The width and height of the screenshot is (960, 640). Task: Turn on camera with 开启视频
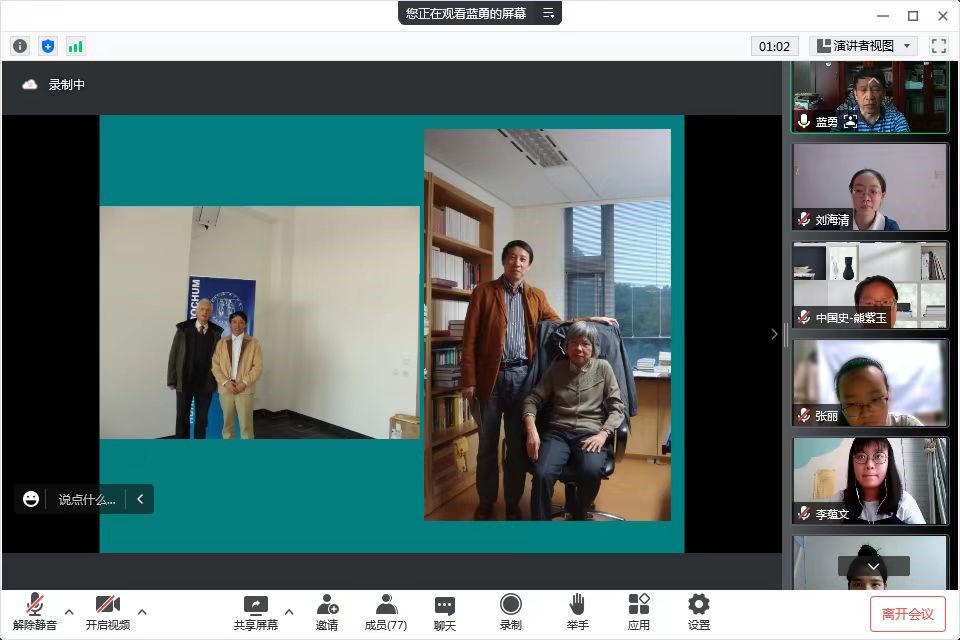click(x=107, y=611)
